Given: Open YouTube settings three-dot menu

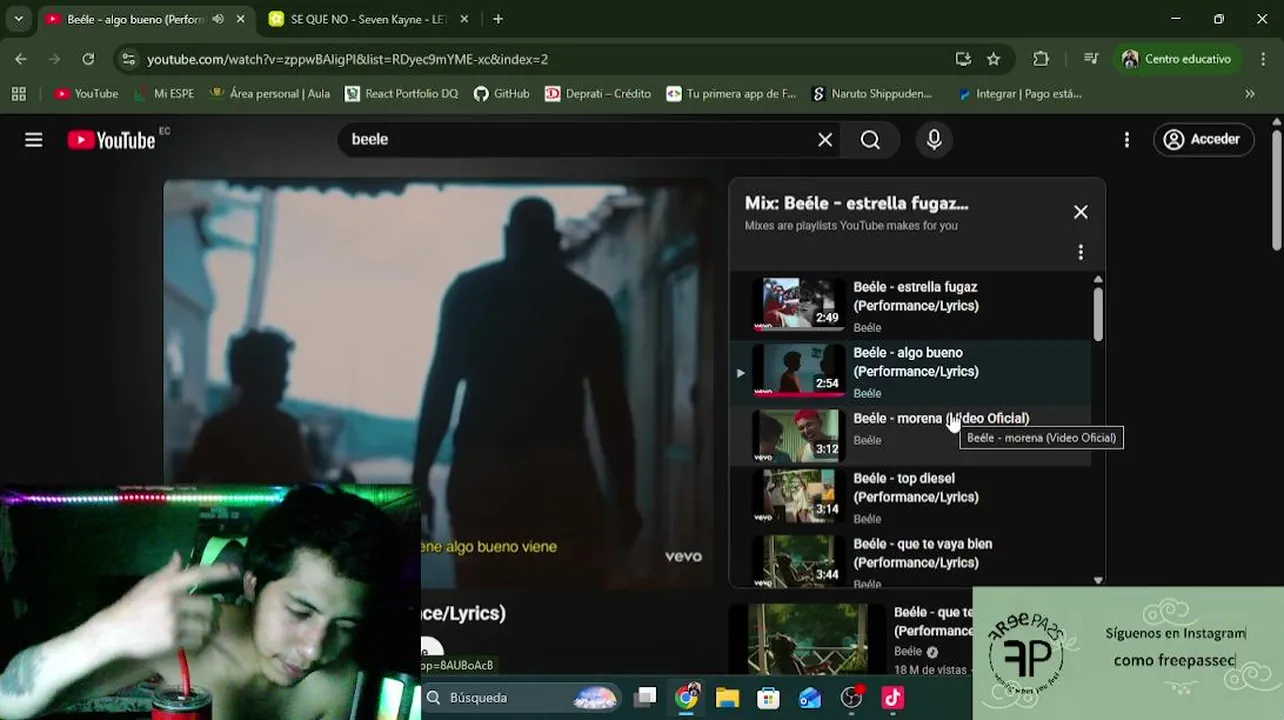Looking at the screenshot, I should click(1127, 140).
